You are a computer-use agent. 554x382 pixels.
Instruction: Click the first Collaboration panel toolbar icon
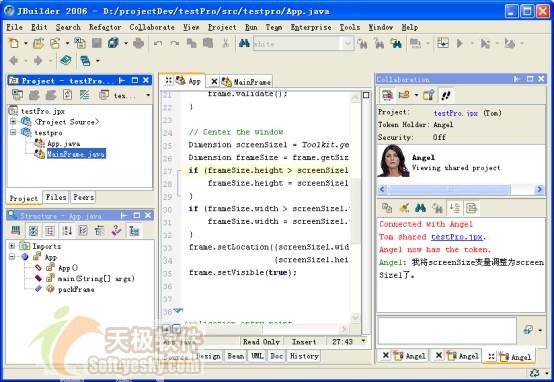coord(387,95)
